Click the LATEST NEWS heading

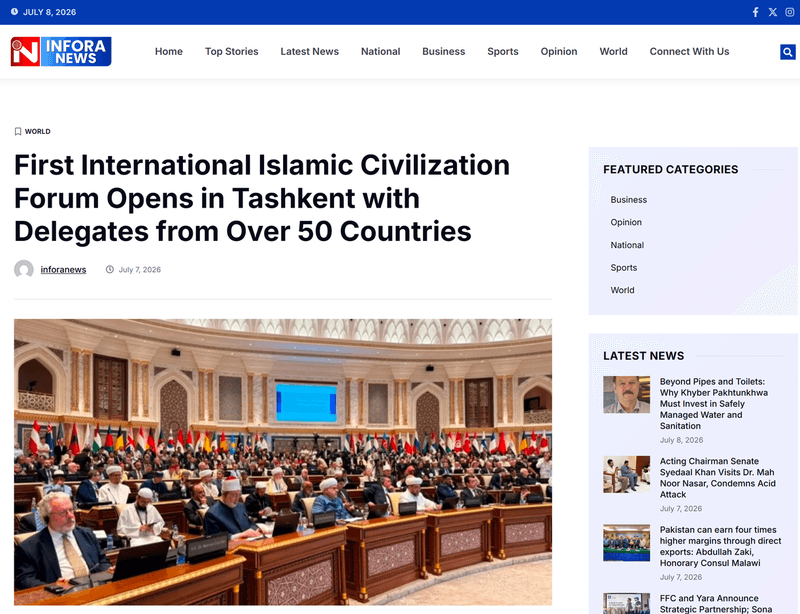pyautogui.click(x=643, y=356)
